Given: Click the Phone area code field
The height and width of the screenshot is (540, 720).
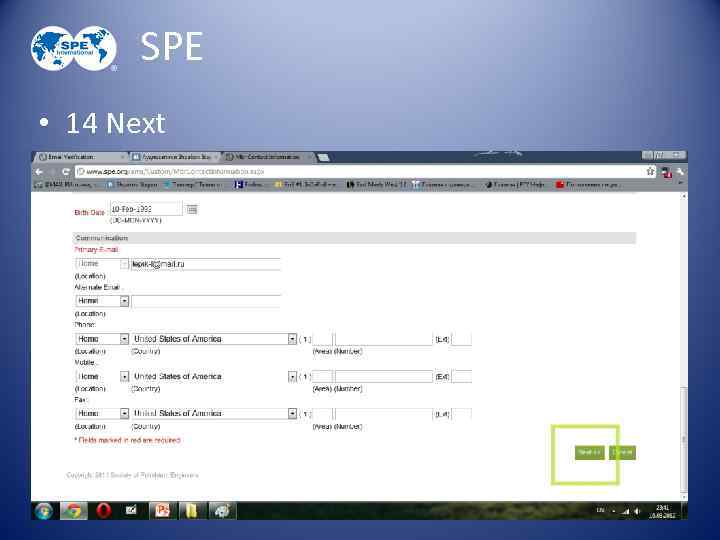Looking at the screenshot, I should (322, 339).
